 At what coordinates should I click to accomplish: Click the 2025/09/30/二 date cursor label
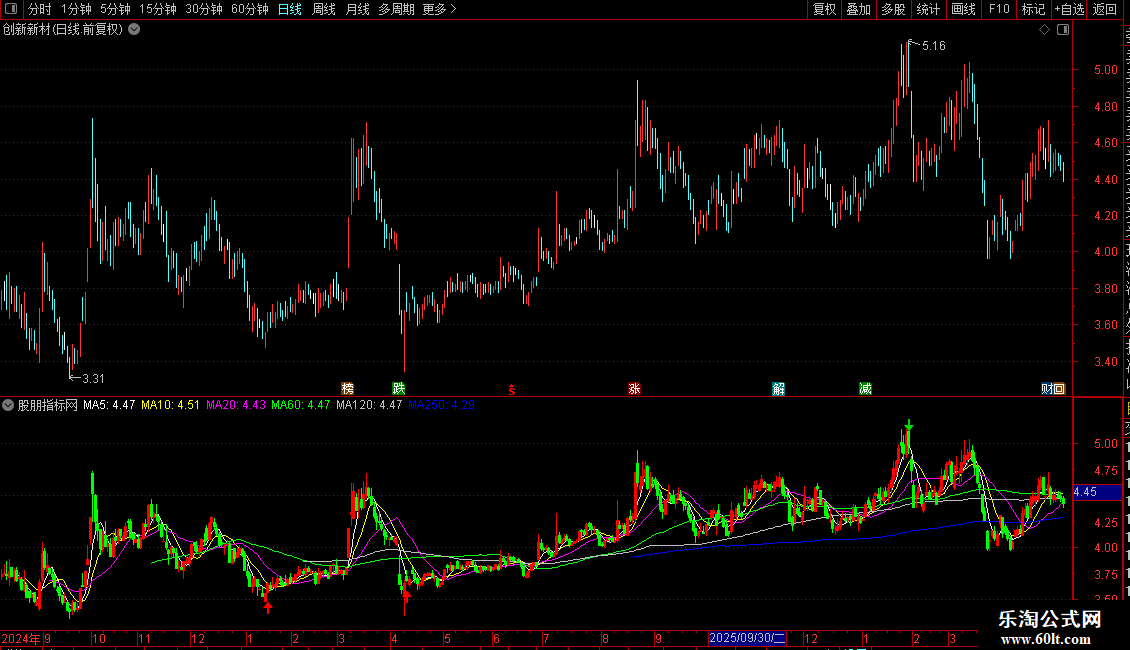[x=747, y=638]
